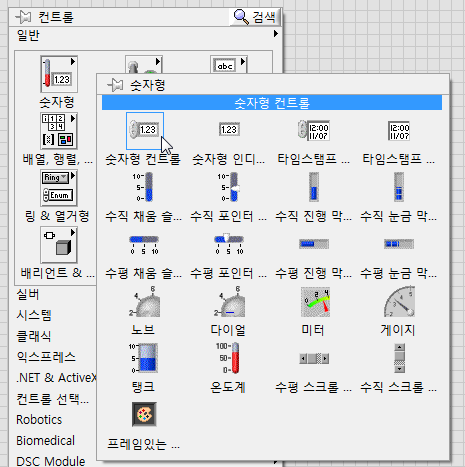Choose 컨트롤 선택... entry
This screenshot has height=467, width=465.
[53, 399]
